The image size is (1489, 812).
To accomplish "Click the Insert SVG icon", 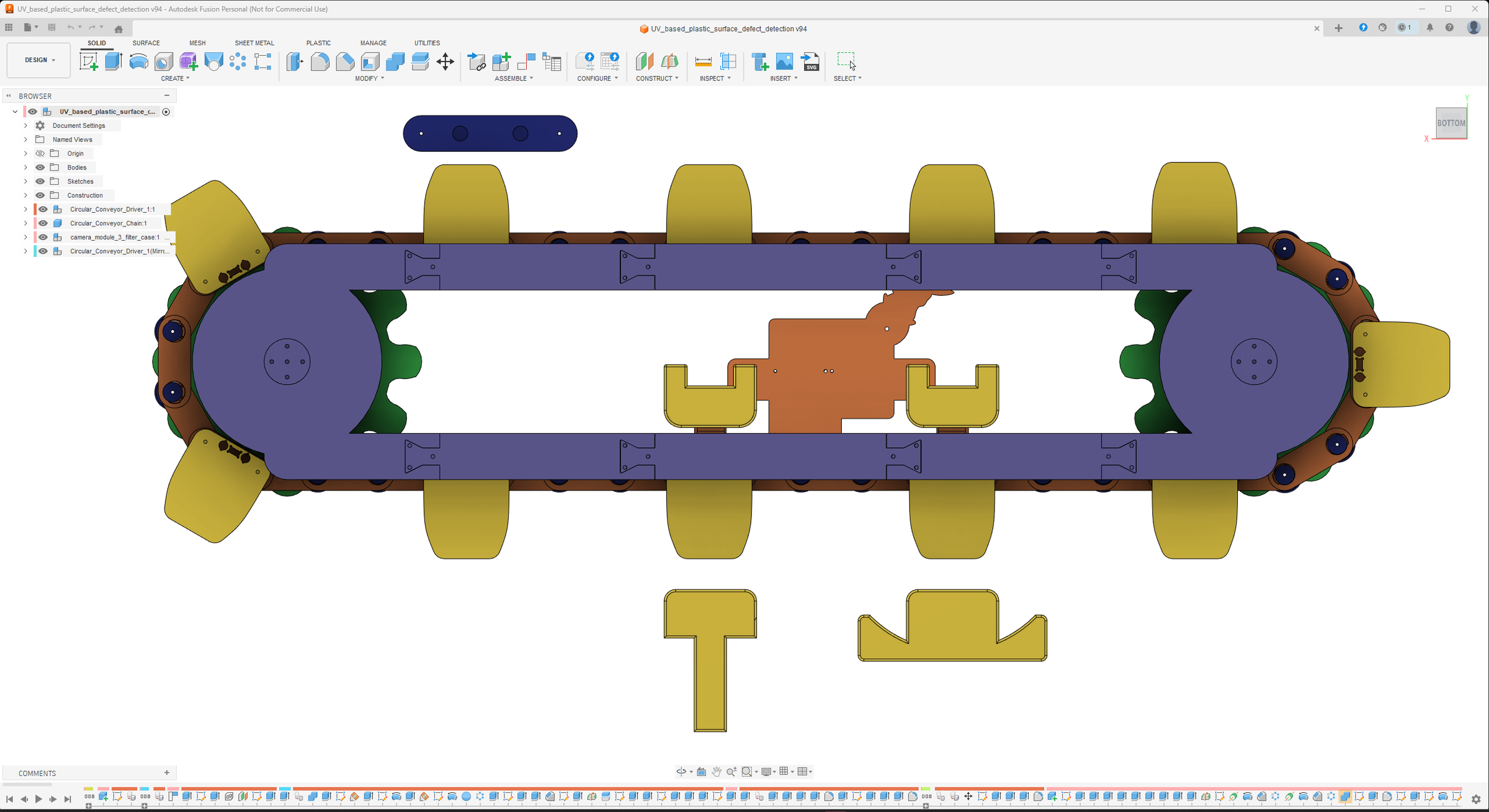I will tap(810, 61).
